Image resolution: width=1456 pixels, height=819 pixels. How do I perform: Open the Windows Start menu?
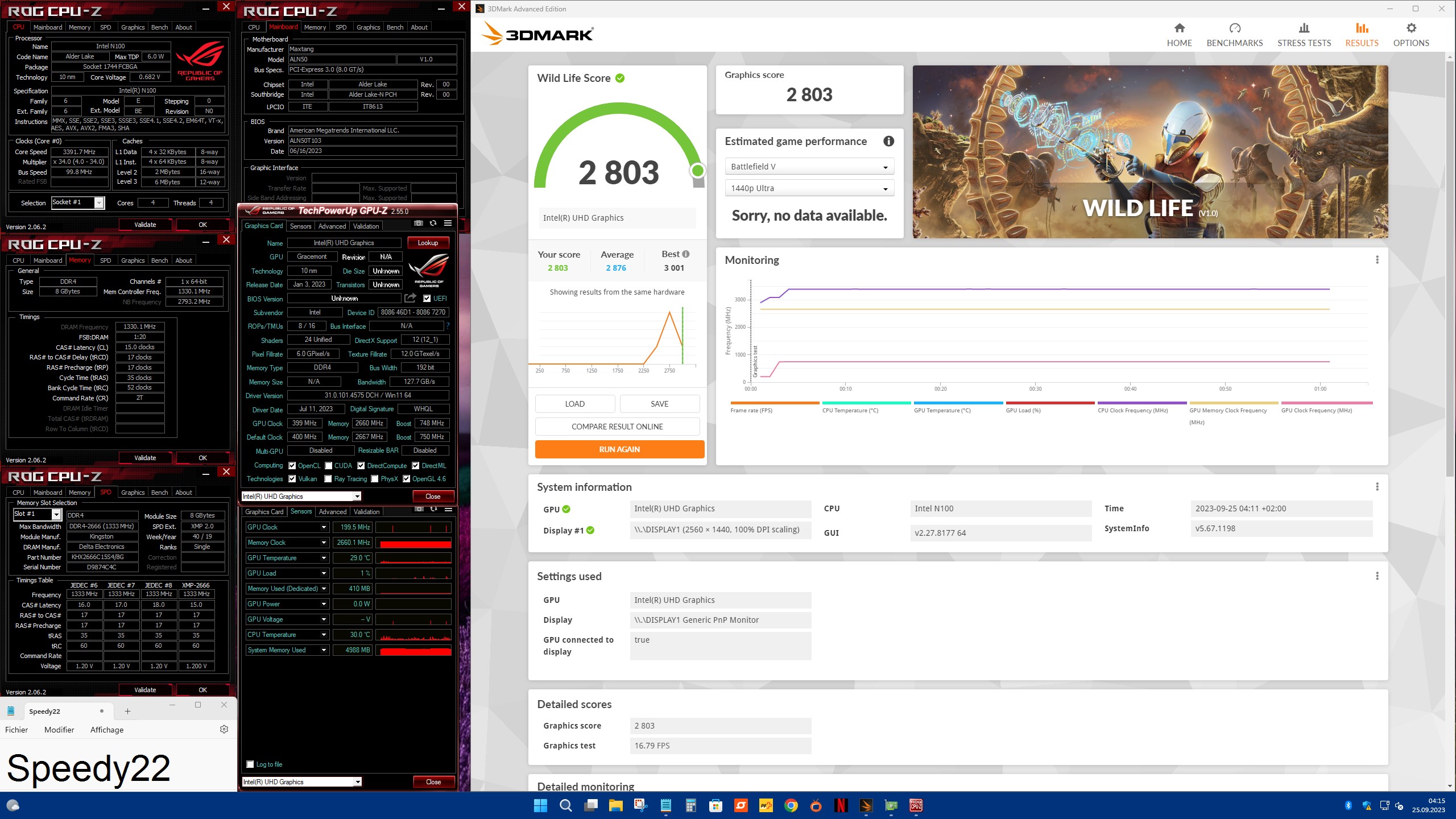(x=540, y=805)
